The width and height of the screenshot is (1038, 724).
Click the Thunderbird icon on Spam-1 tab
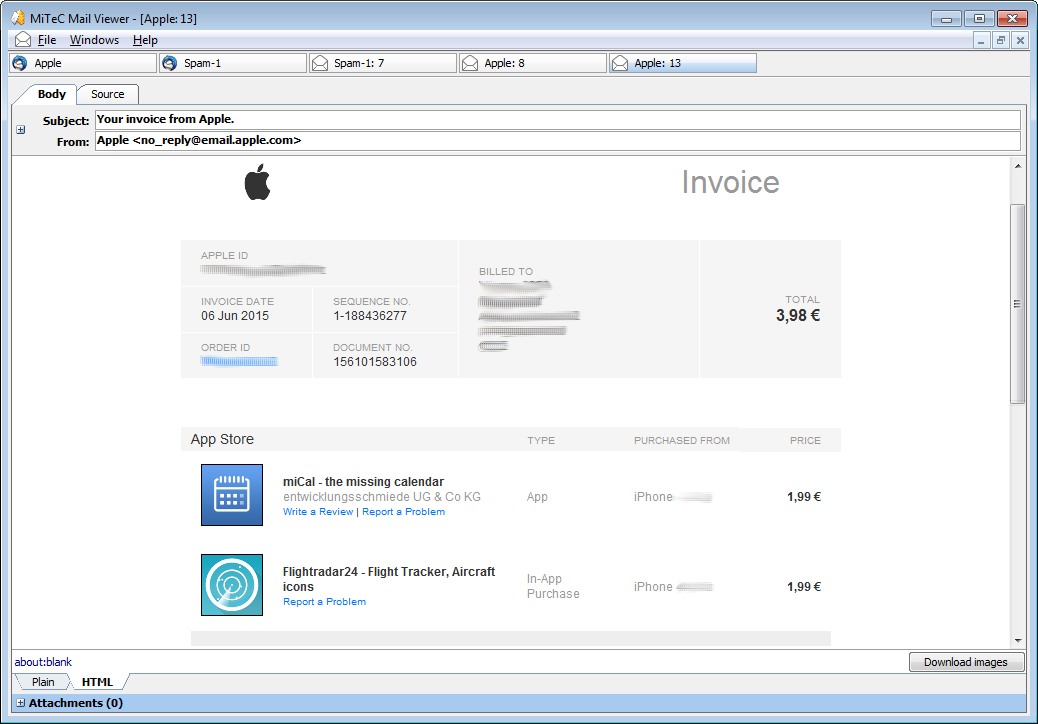pyautogui.click(x=169, y=63)
